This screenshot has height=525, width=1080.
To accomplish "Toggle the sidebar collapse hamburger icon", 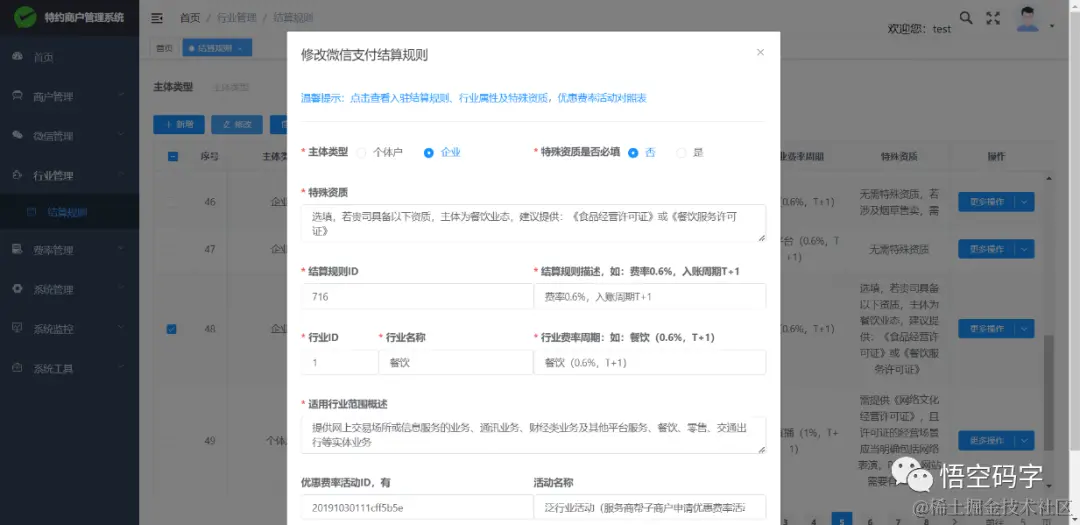I will click(x=157, y=18).
